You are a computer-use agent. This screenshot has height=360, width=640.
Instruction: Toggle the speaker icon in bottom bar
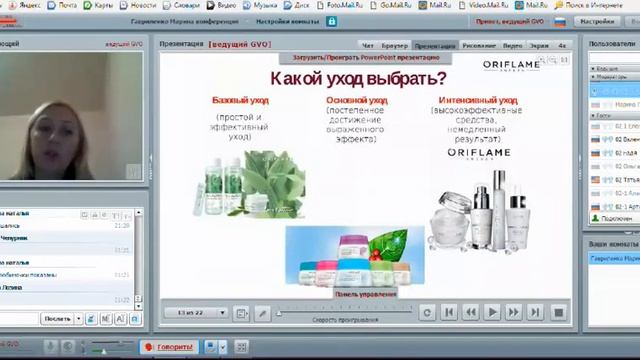click(68, 347)
